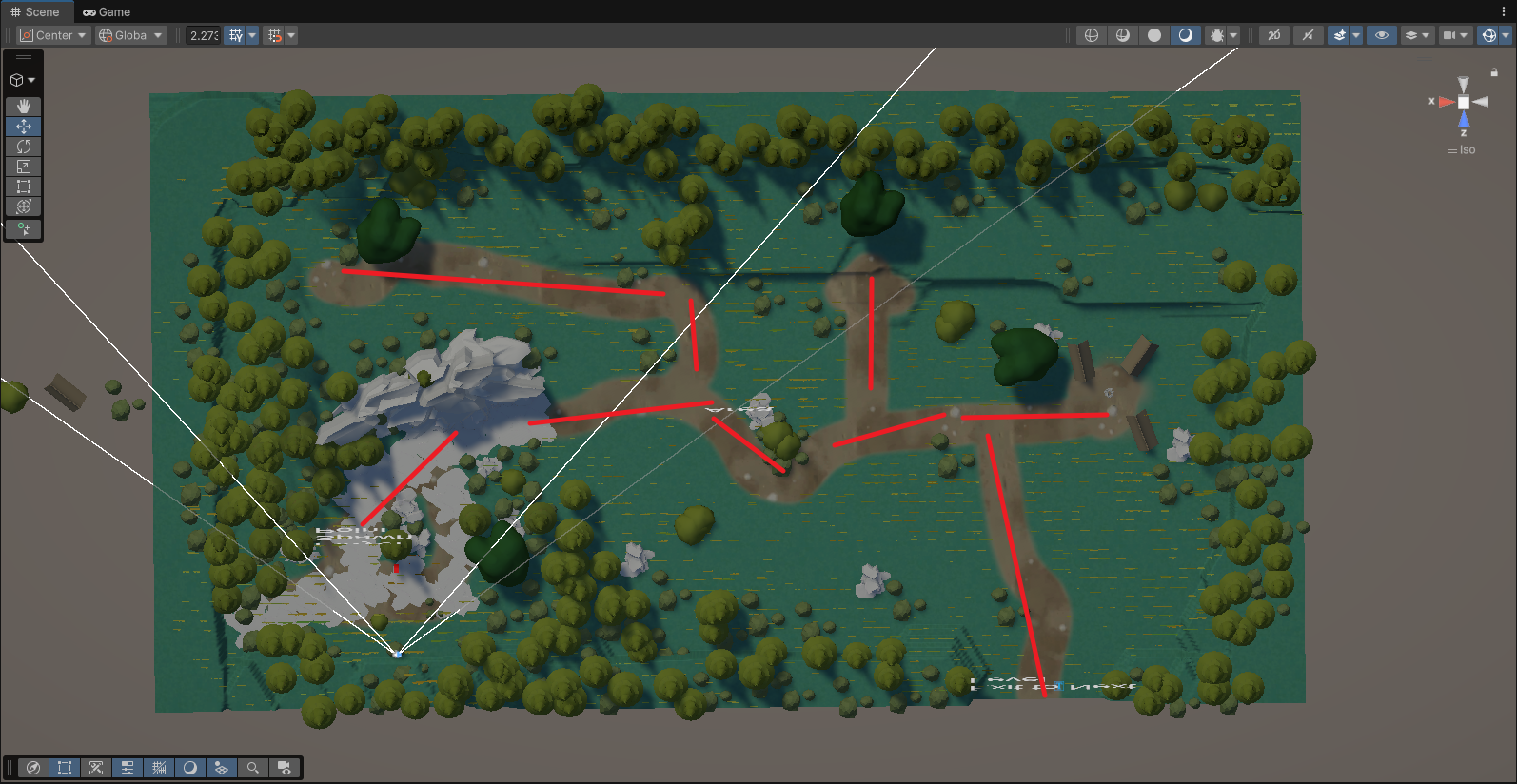The image size is (1517, 784).
Task: Toggle gizmos visibility in scene
Action: click(1489, 35)
